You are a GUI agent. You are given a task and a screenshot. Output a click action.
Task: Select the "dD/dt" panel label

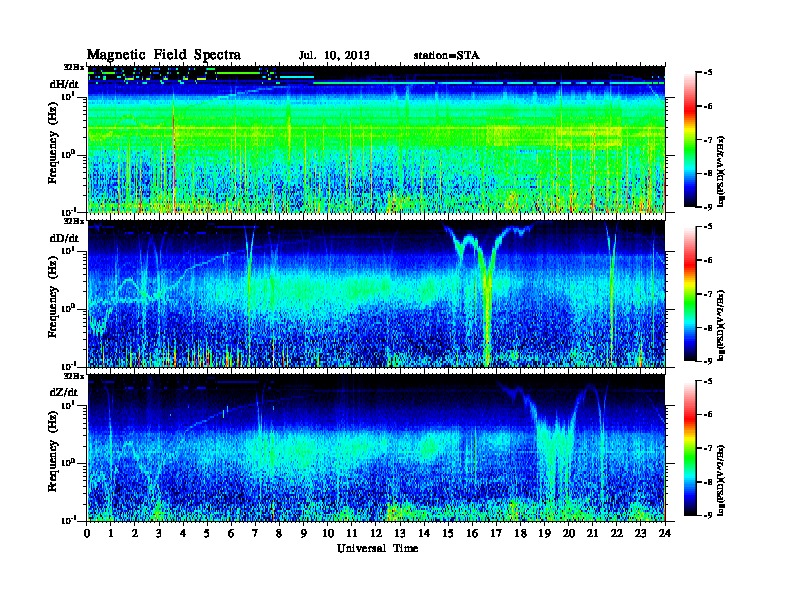point(64,238)
